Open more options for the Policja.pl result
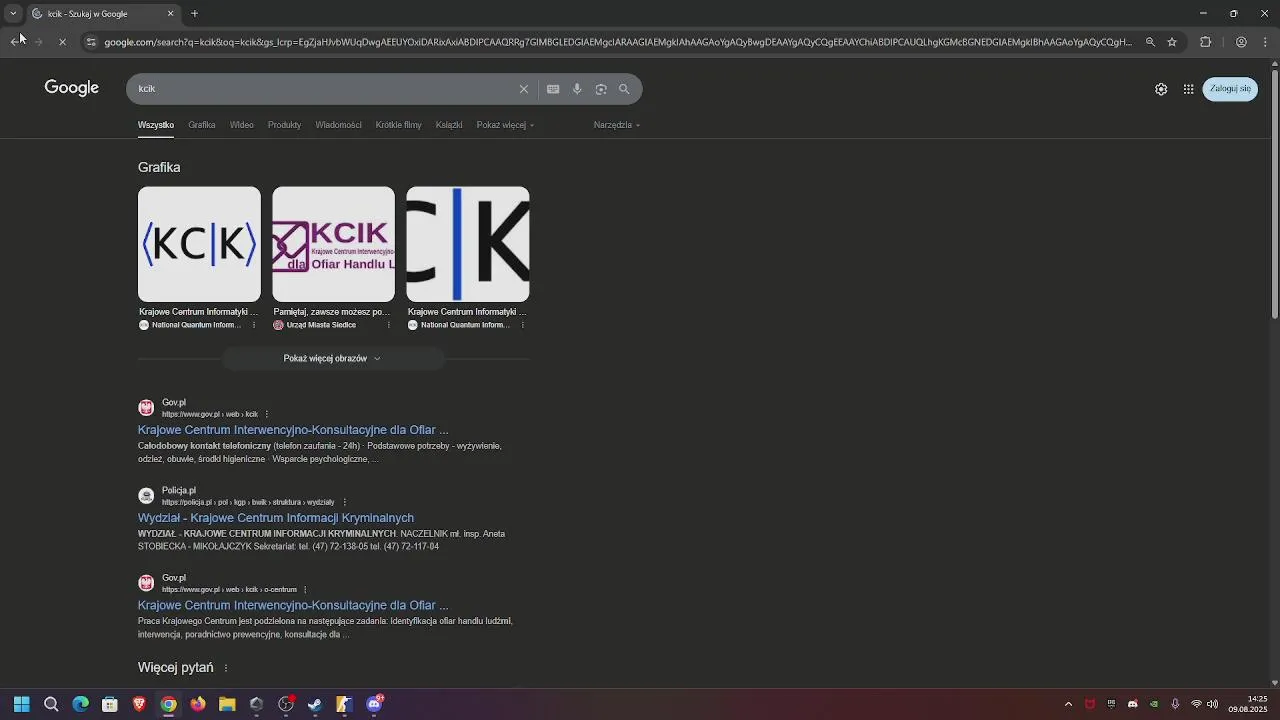 (x=344, y=502)
